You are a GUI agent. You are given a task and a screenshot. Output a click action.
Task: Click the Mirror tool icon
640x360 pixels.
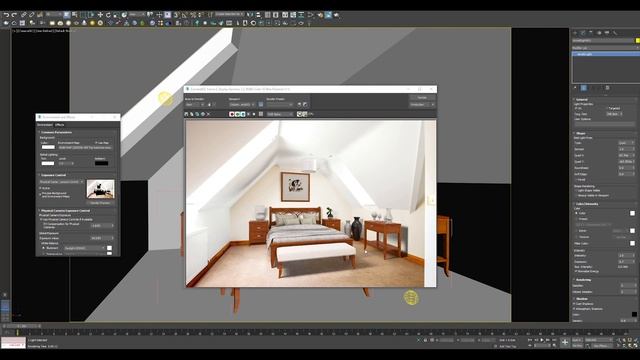(249, 15)
